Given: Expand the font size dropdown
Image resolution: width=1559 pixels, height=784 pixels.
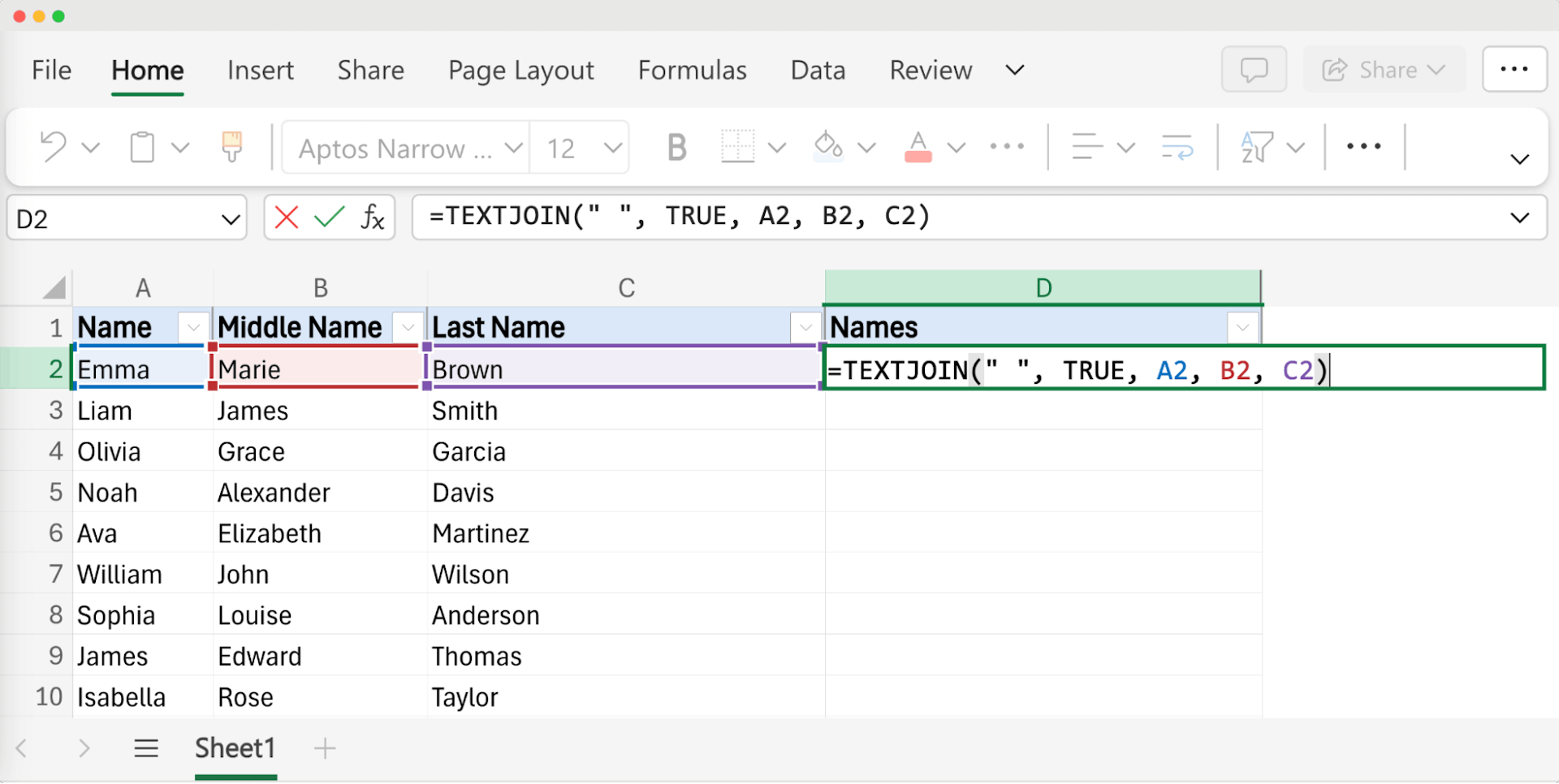Looking at the screenshot, I should (613, 148).
